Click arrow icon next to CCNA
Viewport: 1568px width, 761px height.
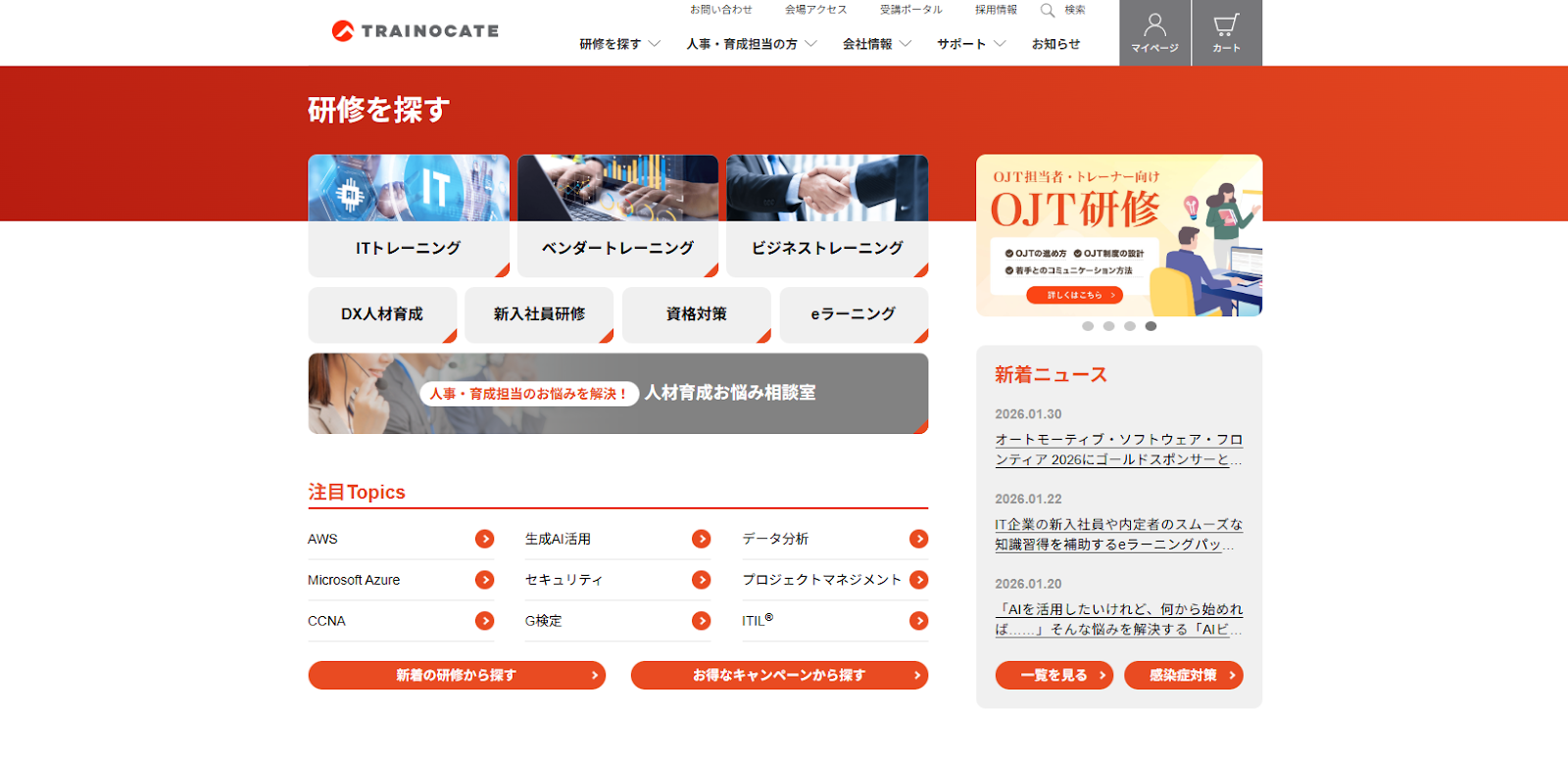point(484,621)
